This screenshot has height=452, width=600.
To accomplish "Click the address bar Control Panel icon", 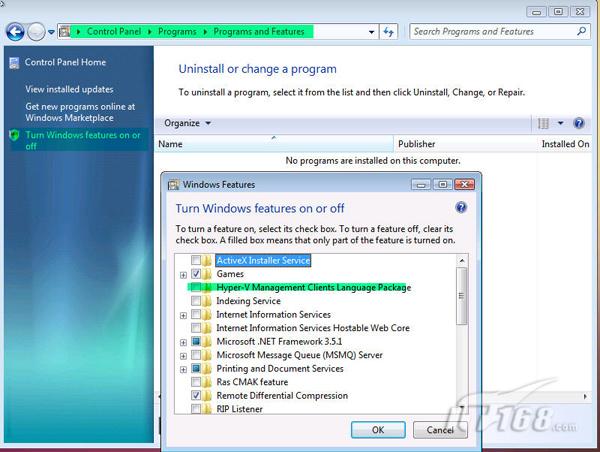I will (65, 32).
